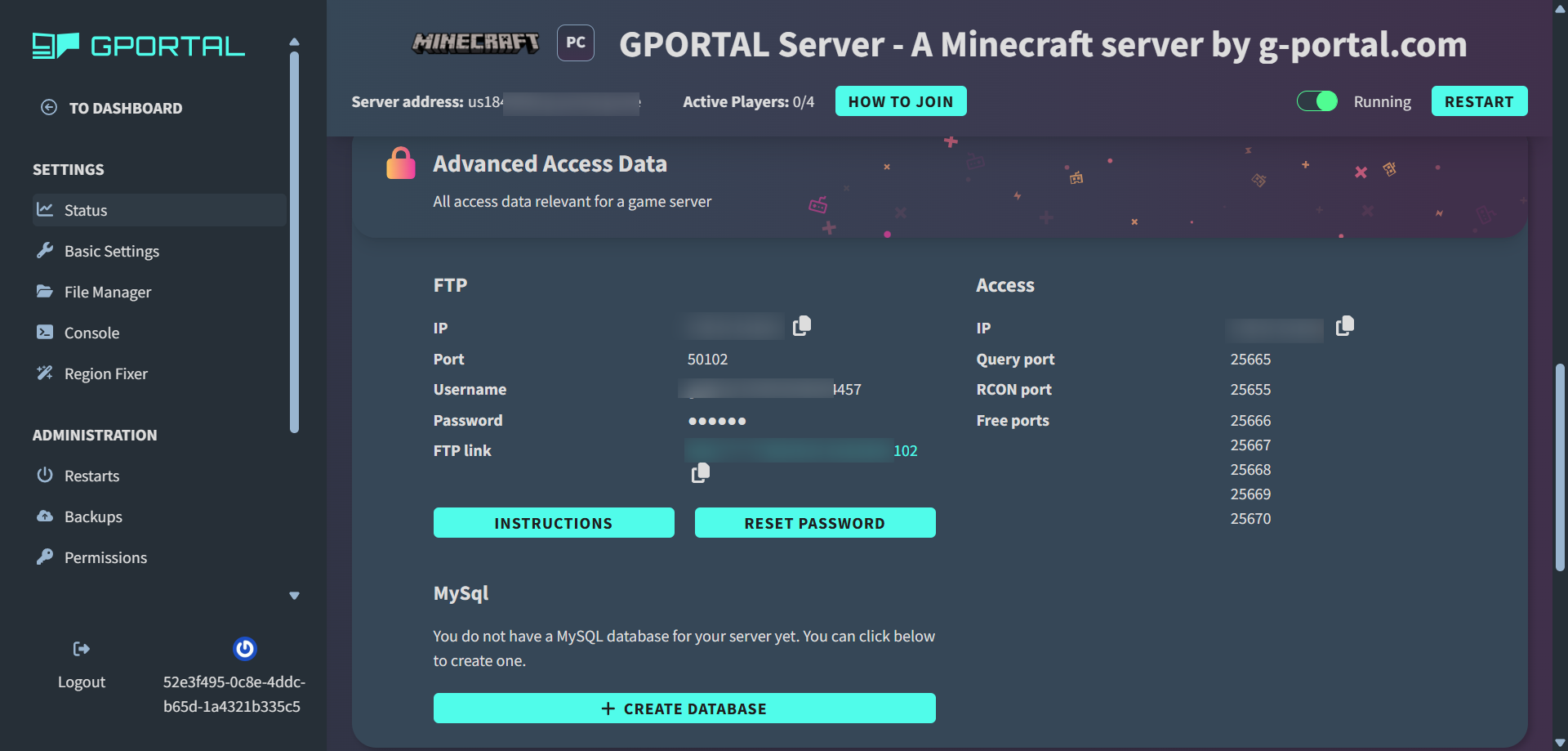The width and height of the screenshot is (1568, 751).
Task: Click page scroll down arrow at bottom right
Action: coord(1561,743)
